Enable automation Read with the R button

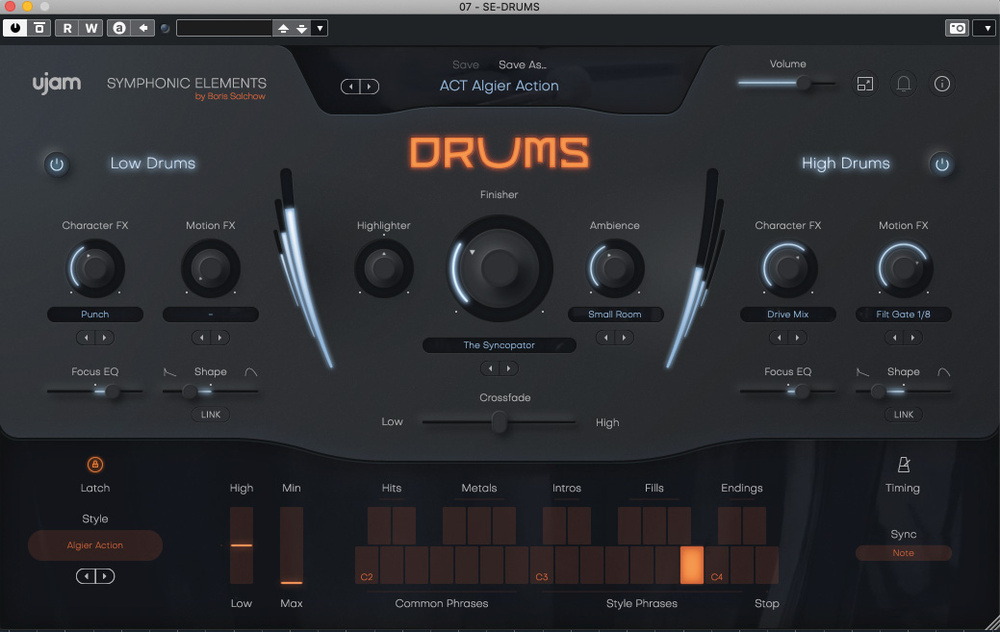click(66, 28)
